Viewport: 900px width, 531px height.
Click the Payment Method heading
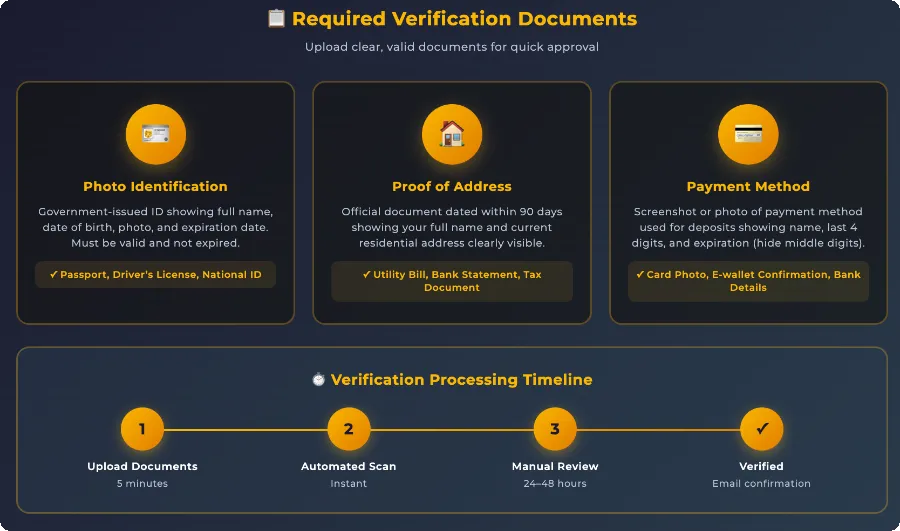(x=748, y=187)
